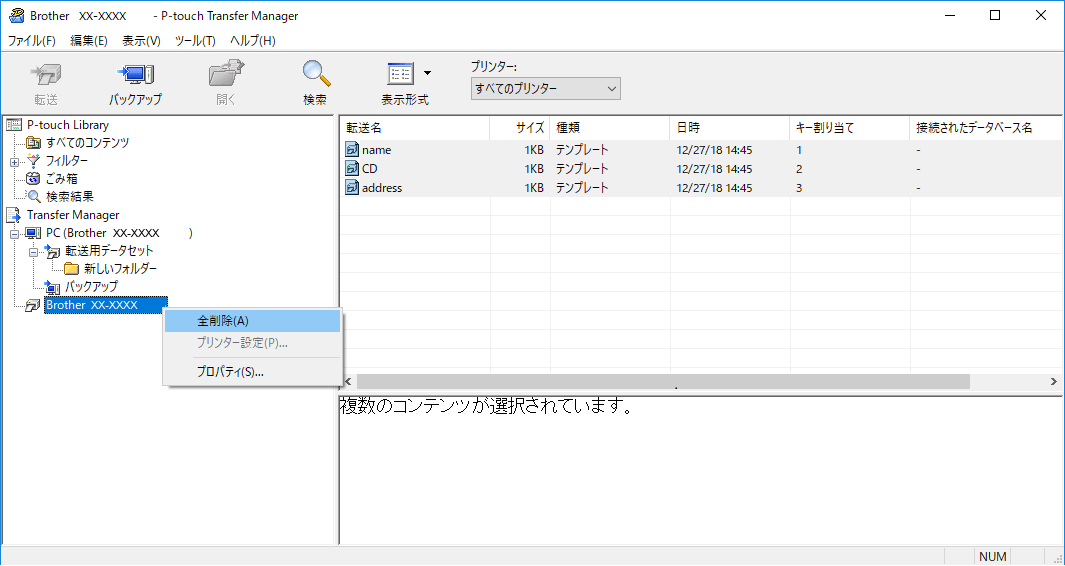Screen dimensions: 1065x566
Task: Open the printer selection combo box
Action: tap(545, 89)
